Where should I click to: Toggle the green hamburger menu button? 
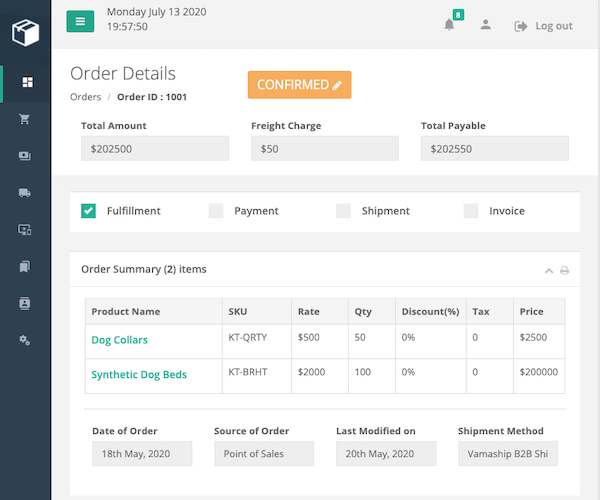tap(80, 21)
